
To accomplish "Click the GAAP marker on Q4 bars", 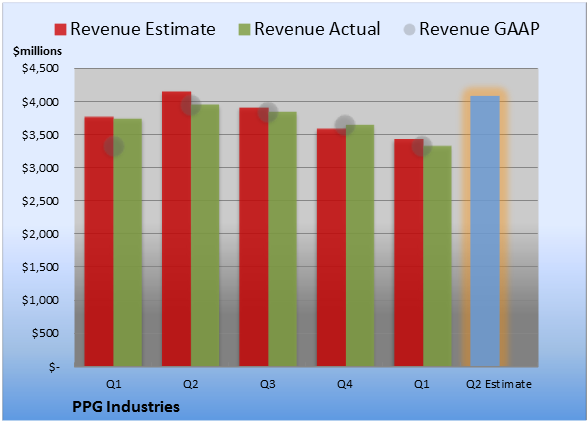I will [x=345, y=125].
